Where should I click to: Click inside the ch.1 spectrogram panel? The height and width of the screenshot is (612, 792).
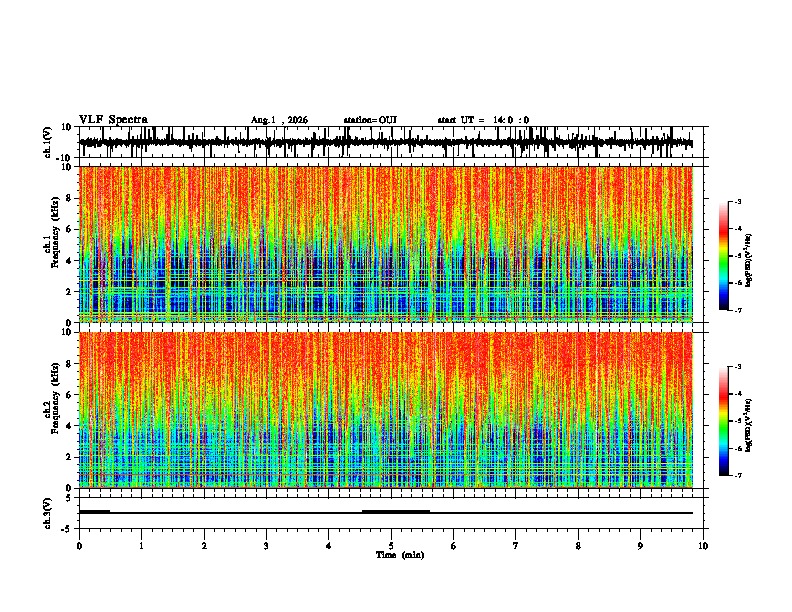click(x=386, y=244)
